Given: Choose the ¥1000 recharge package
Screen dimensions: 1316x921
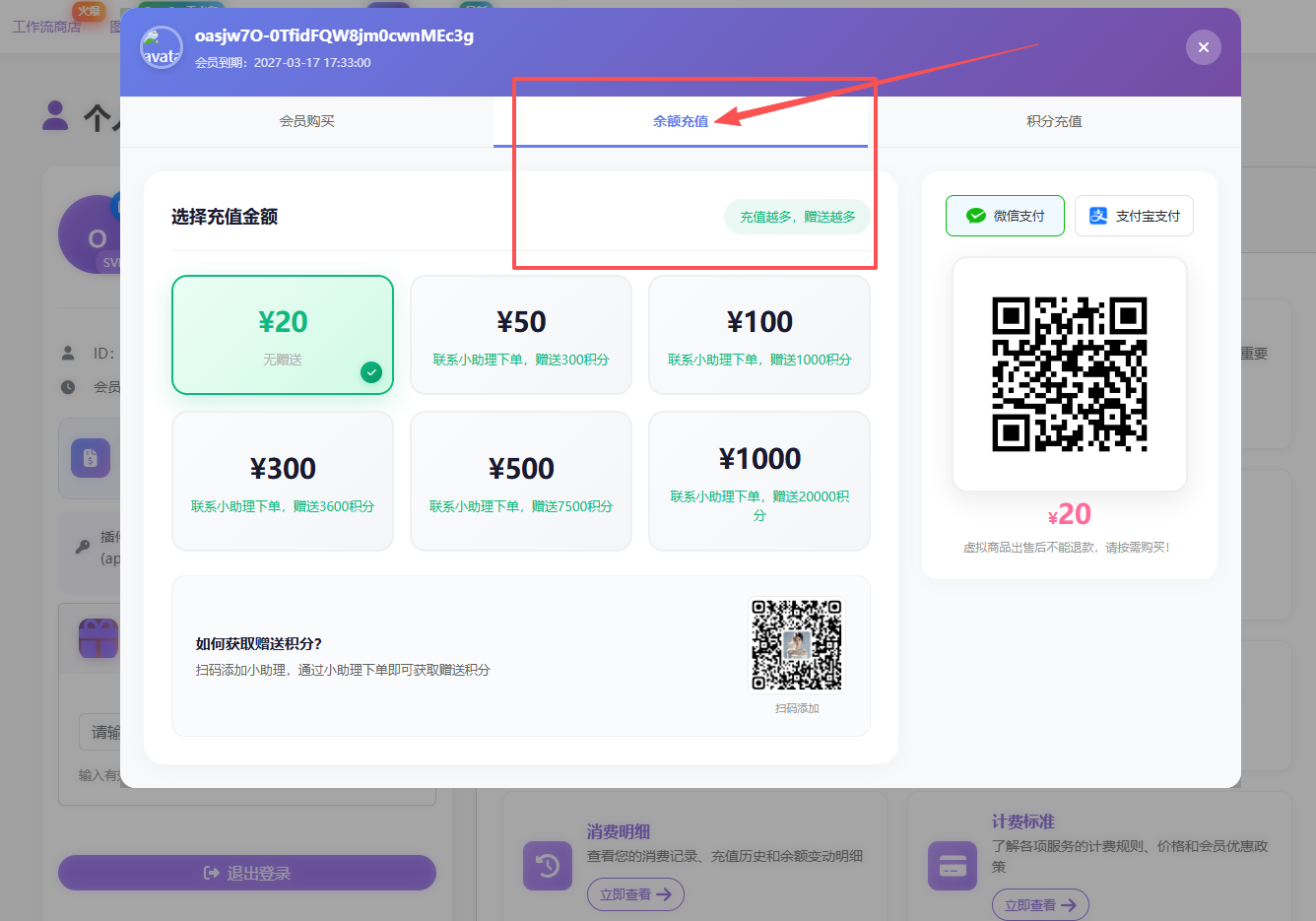Looking at the screenshot, I should pyautogui.click(x=758, y=481).
